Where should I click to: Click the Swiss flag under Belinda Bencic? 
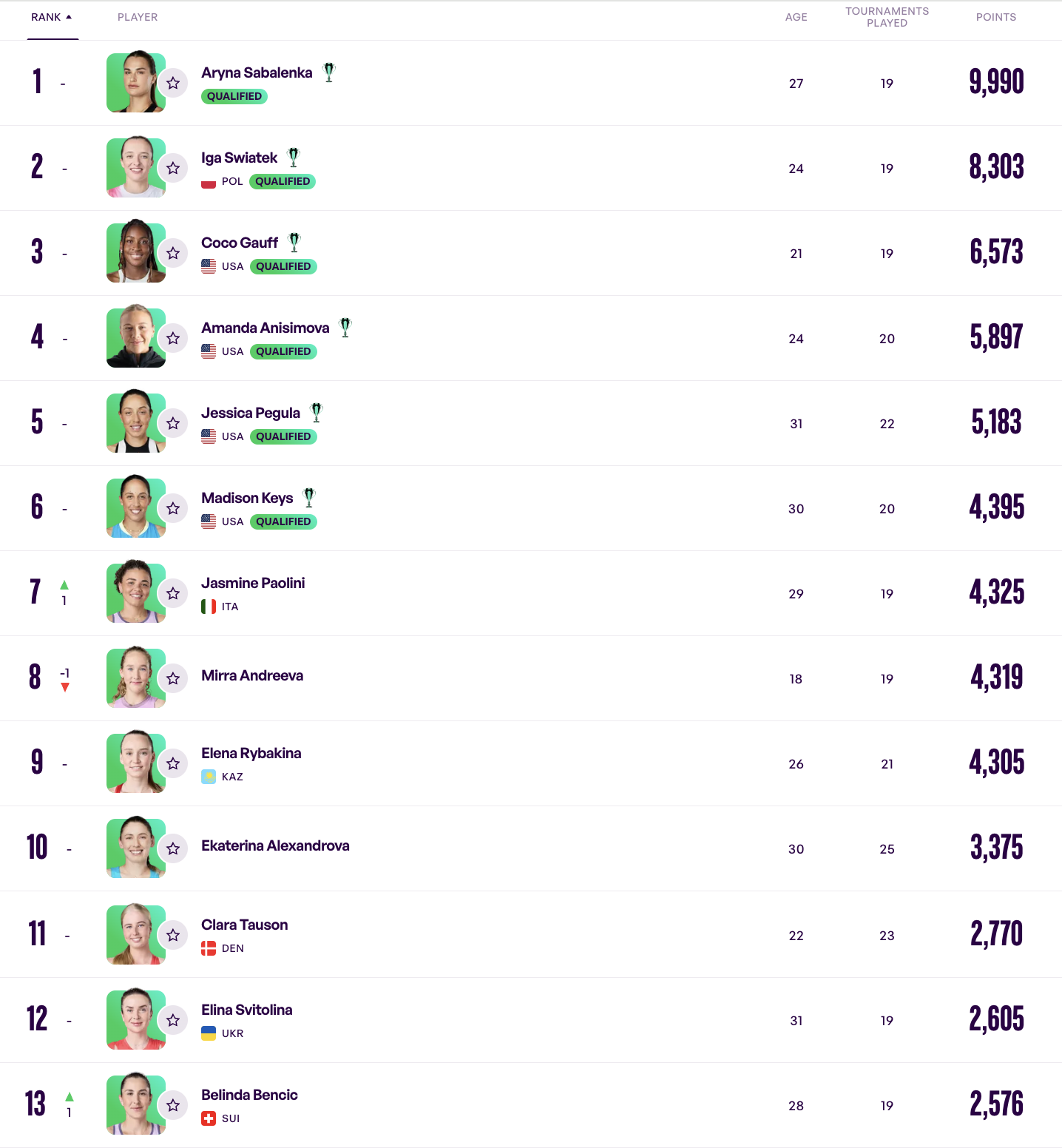click(x=209, y=1118)
